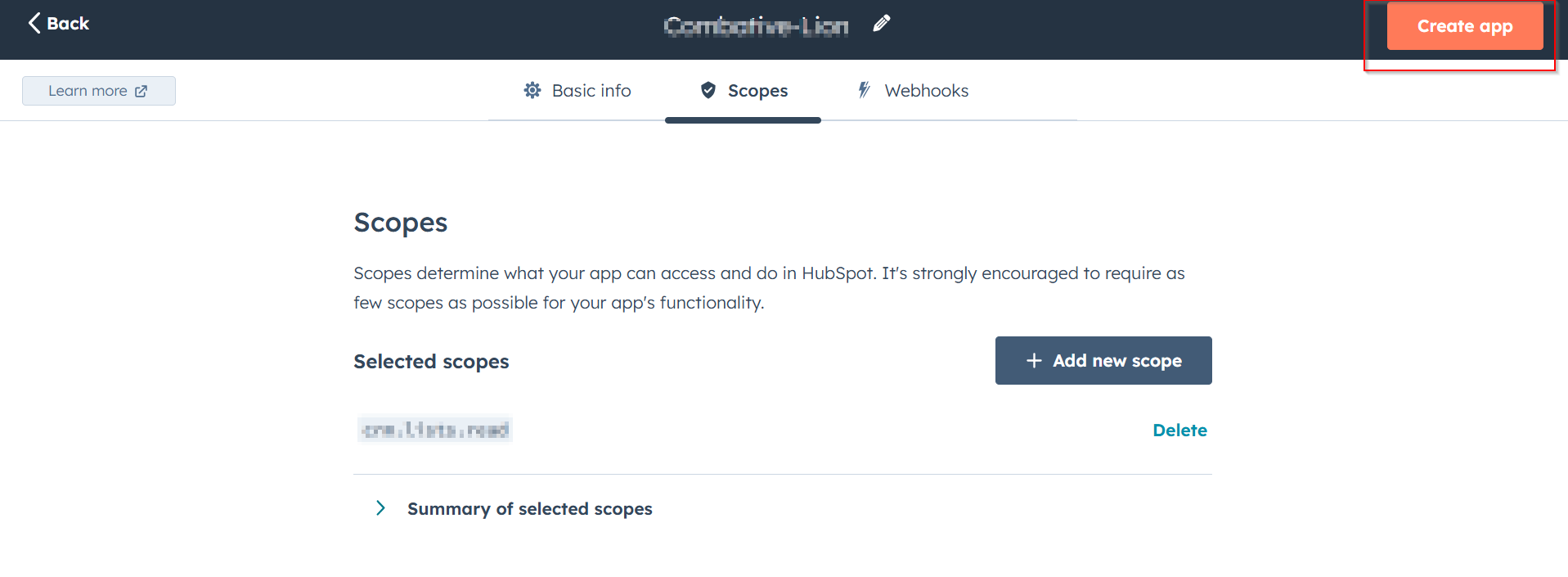Click the plus icon in Add new scope

point(1034,360)
